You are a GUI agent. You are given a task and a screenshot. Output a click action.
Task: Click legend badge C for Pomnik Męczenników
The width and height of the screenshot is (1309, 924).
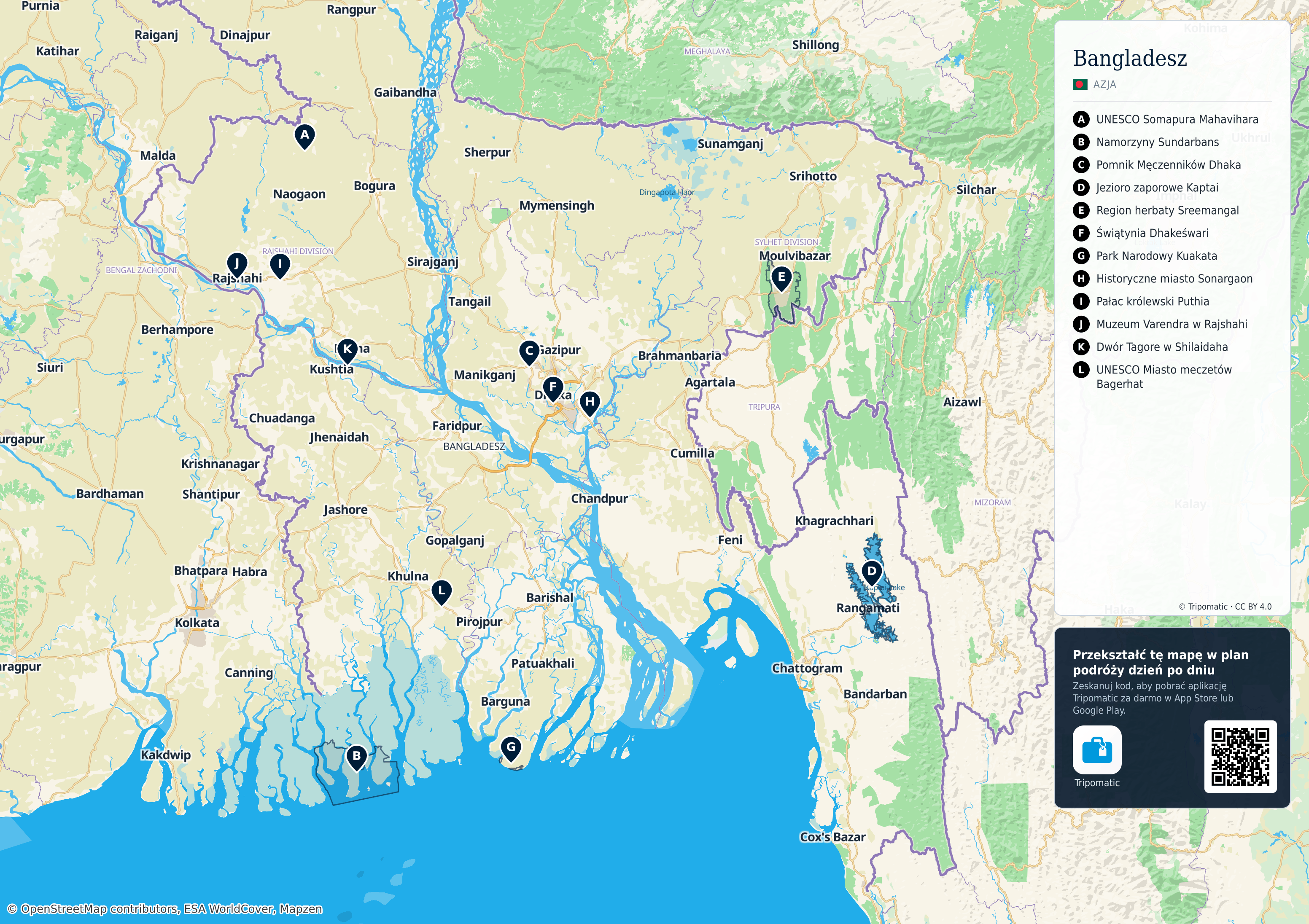pos(1080,165)
